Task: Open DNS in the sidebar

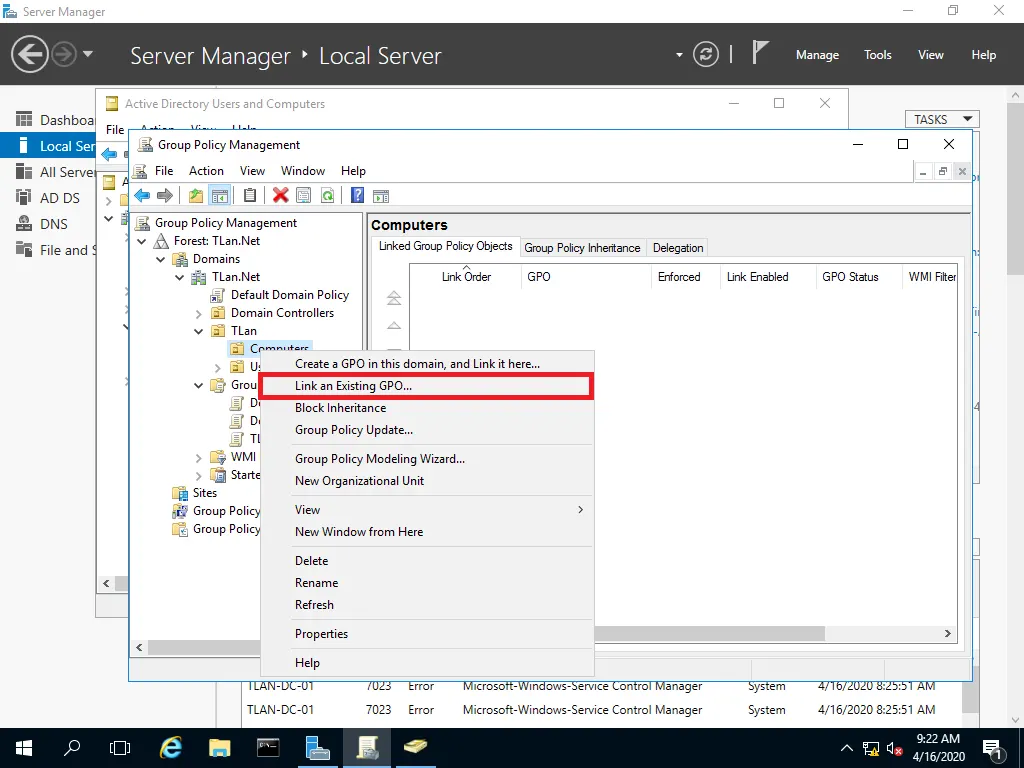Action: click(48, 224)
